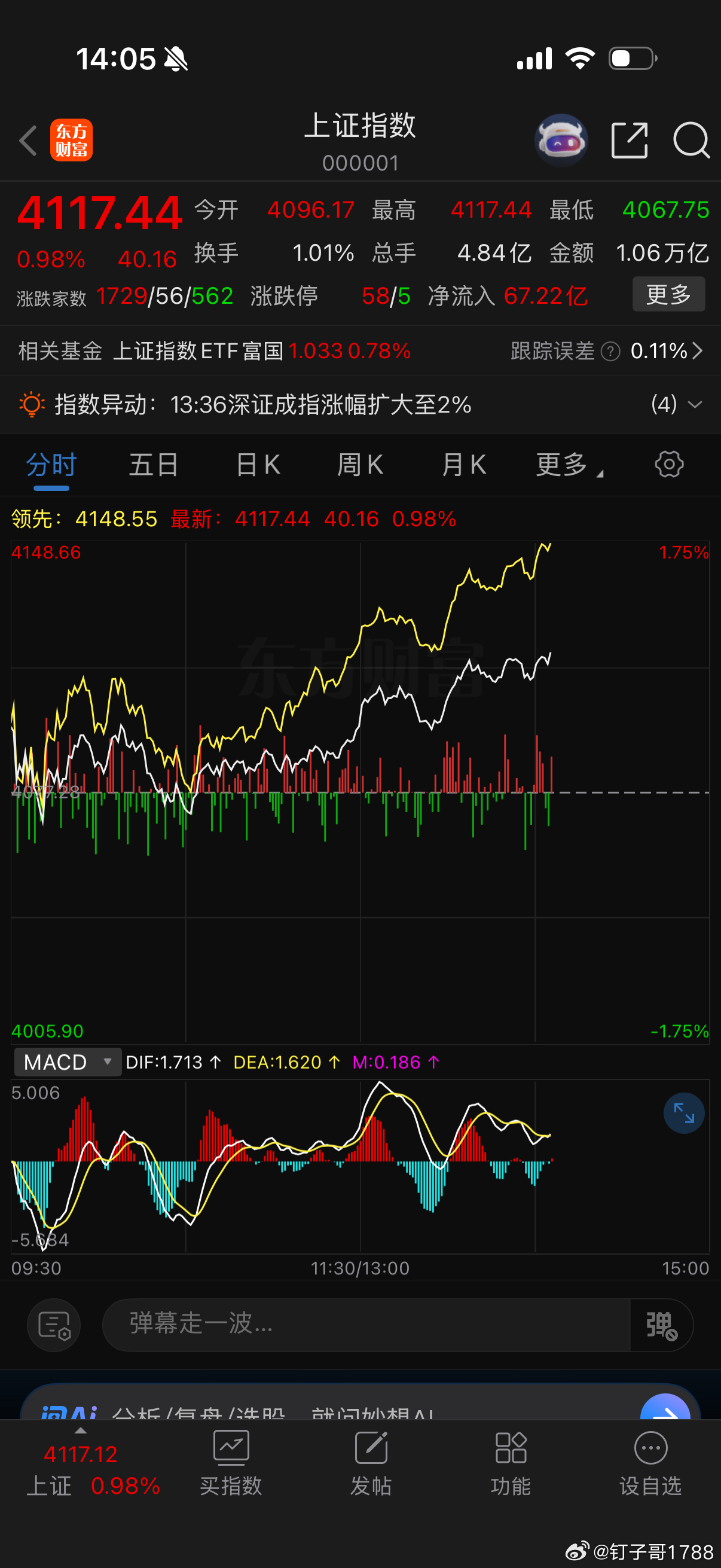Screen dimensions: 721x1568
Task: Switch to the 五日 tab
Action: point(154,465)
